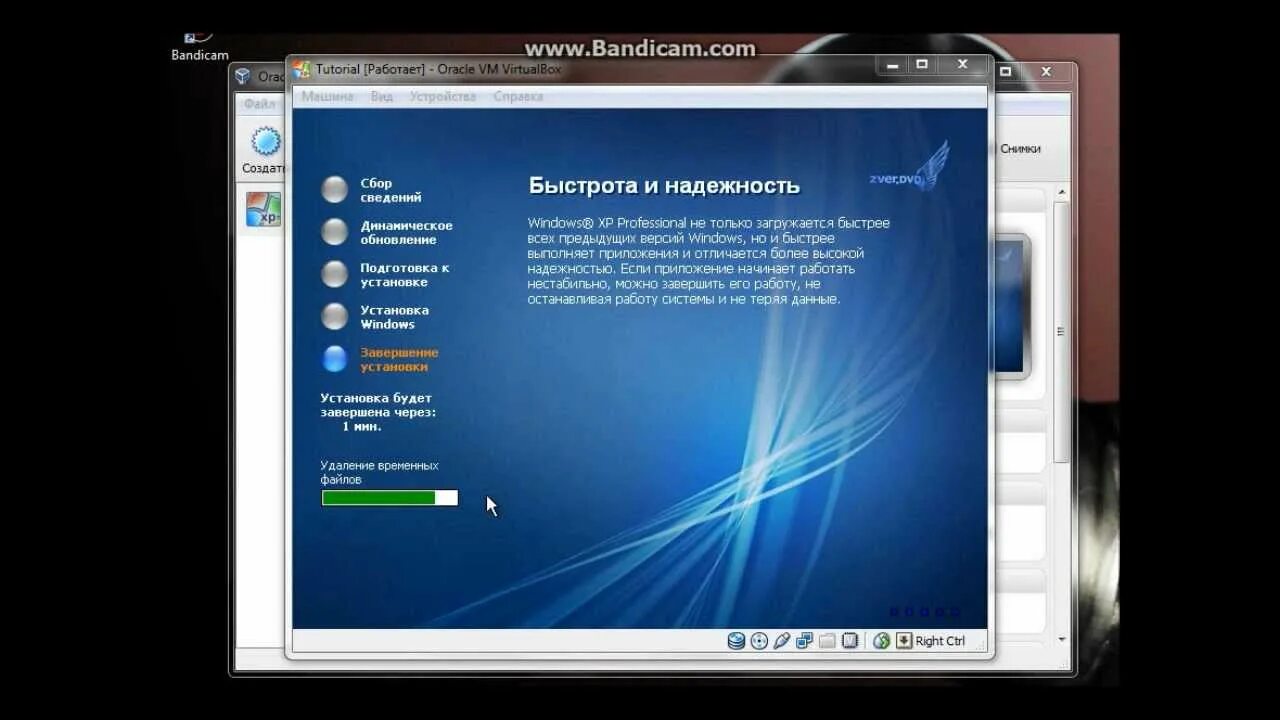Click the Удаление временных файлов status text
Image resolution: width=1280 pixels, height=720 pixels.
[379, 472]
